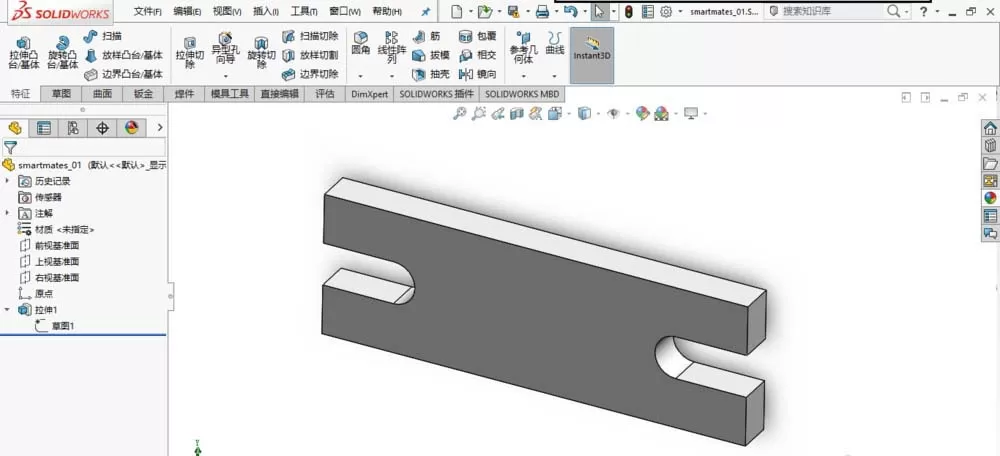Collapse the 拉伸1 feature node
The image size is (1000, 456).
8,309
